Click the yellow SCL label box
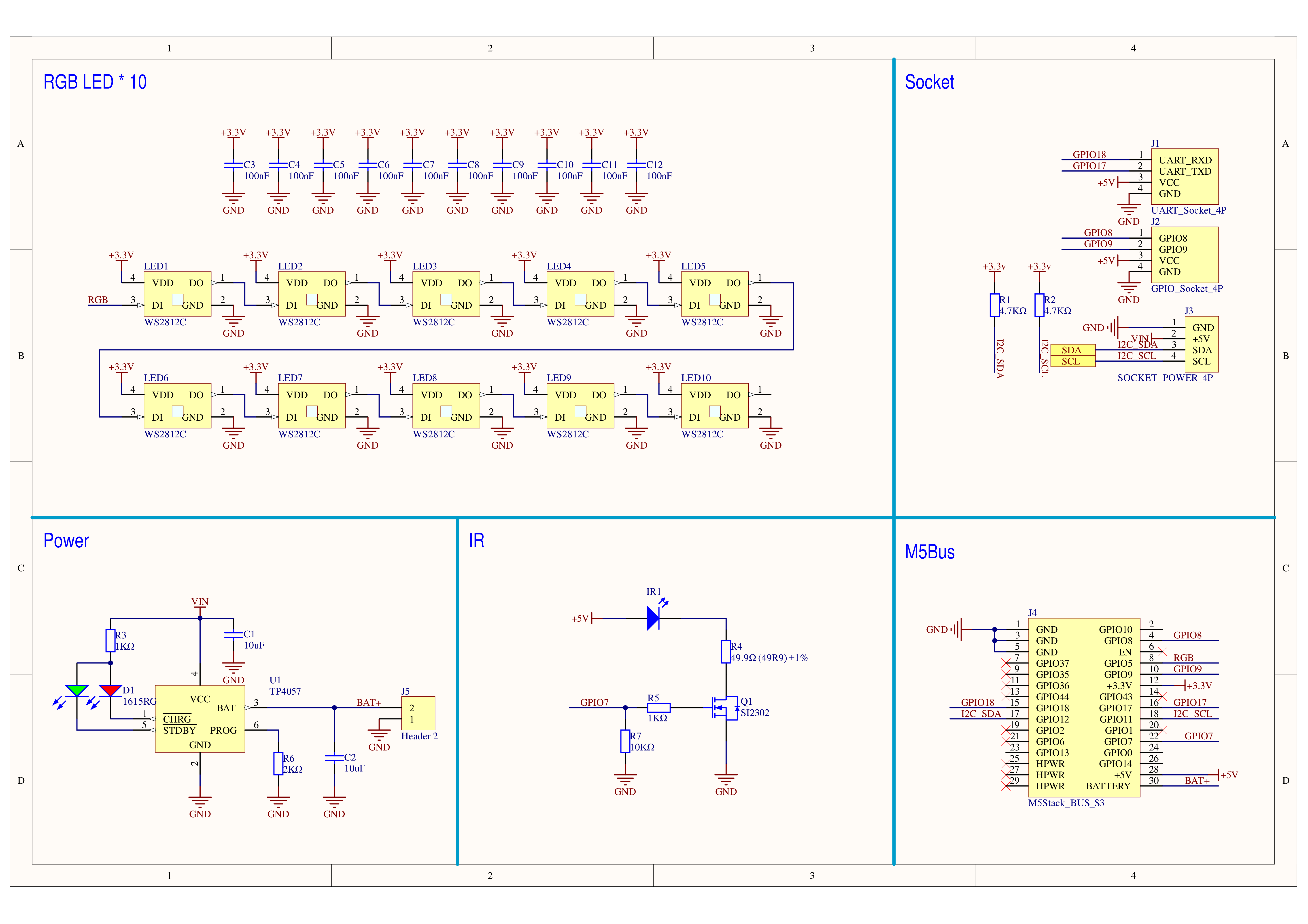Image resolution: width=1308 pixels, height=924 pixels. pos(1073,361)
